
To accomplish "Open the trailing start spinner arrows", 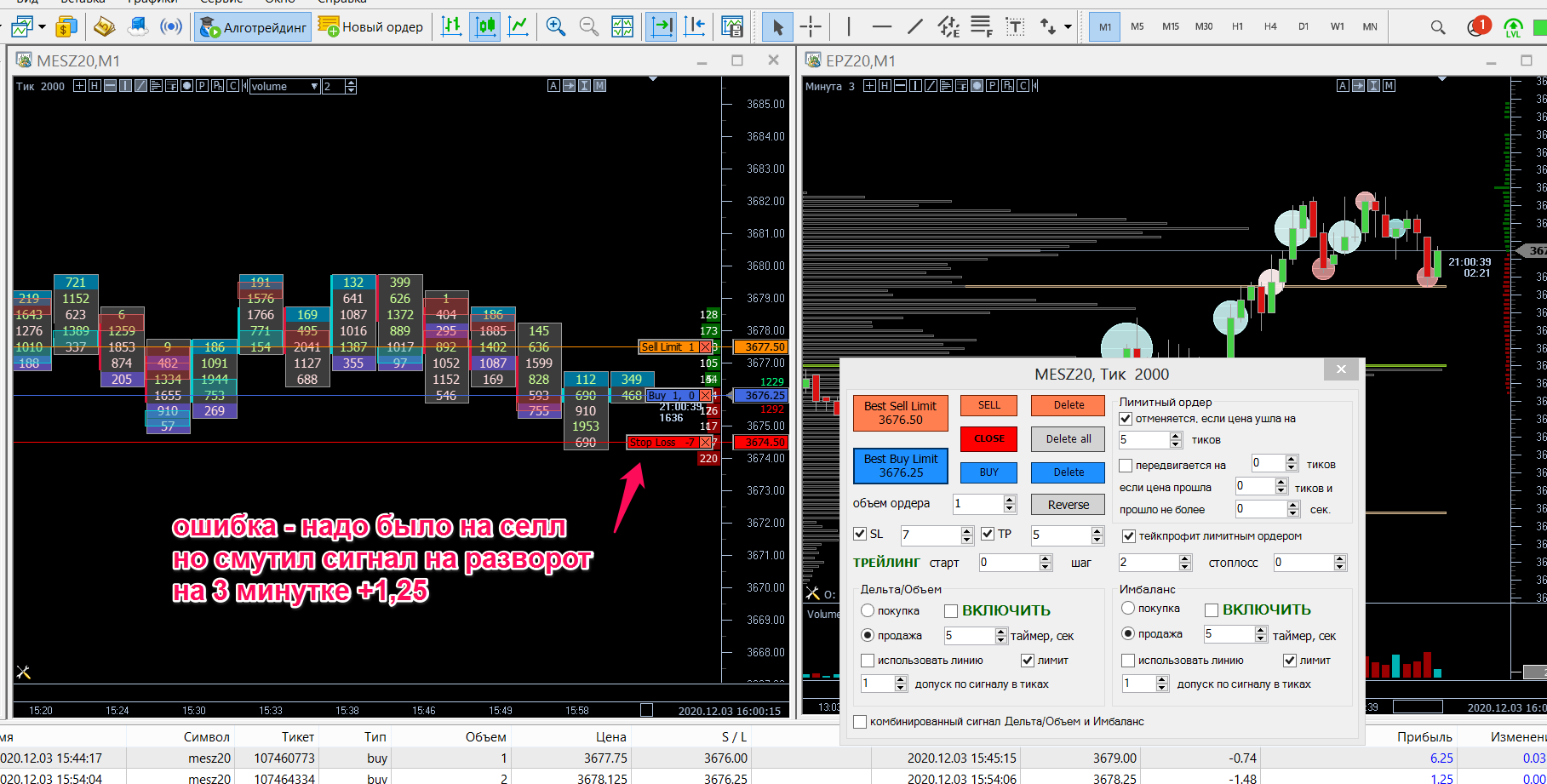I will (1046, 562).
